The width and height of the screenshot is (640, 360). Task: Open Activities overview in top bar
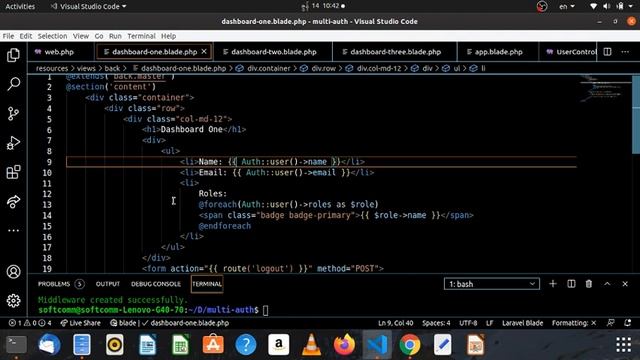pos(20,6)
